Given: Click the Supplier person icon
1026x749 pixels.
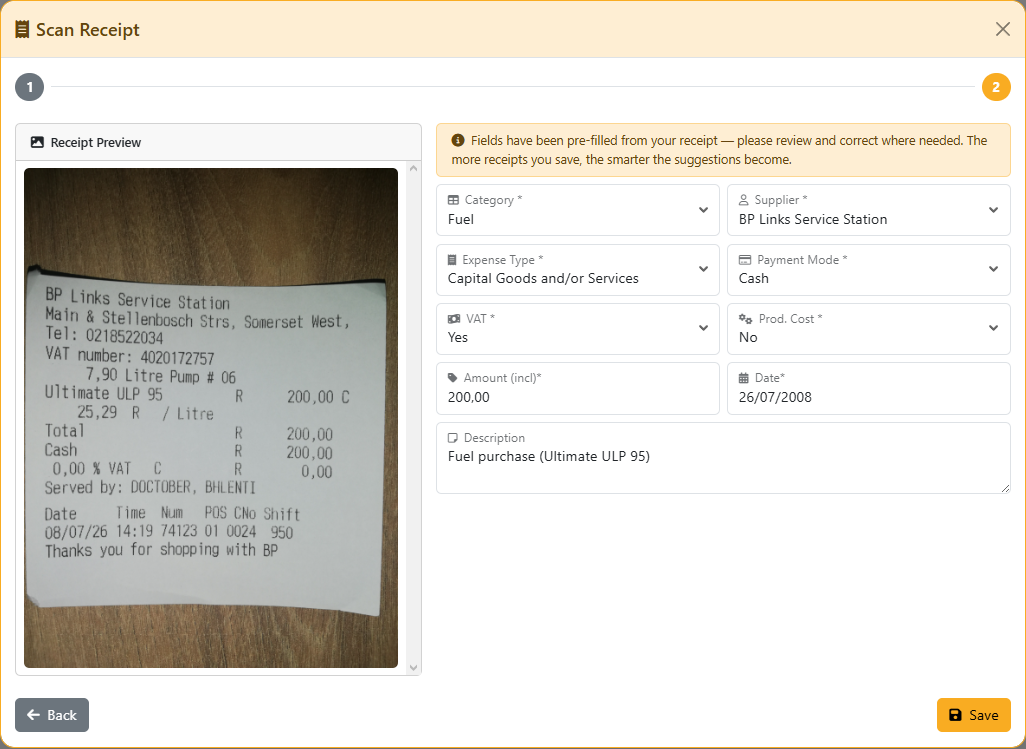Looking at the screenshot, I should point(743,200).
